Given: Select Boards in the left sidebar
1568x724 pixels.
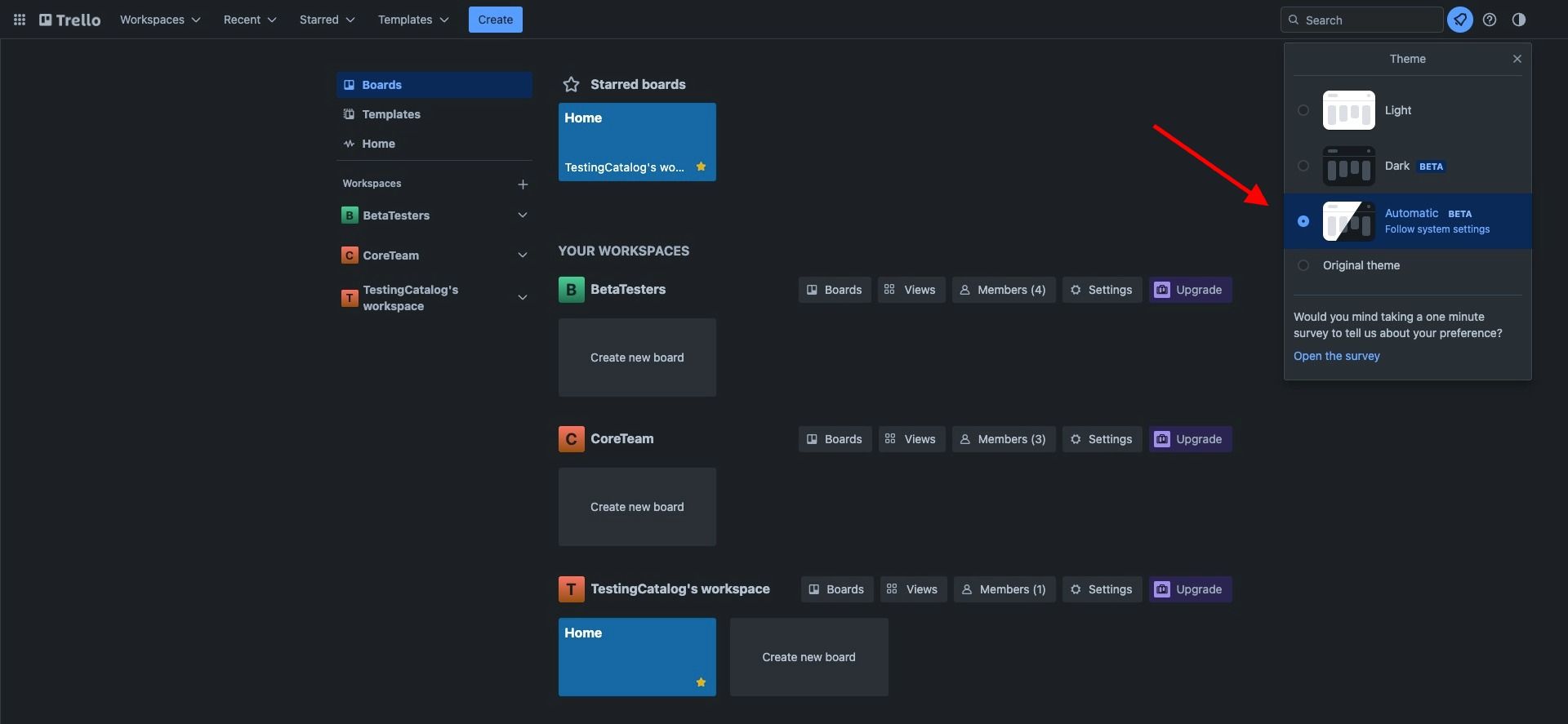Looking at the screenshot, I should (x=434, y=85).
